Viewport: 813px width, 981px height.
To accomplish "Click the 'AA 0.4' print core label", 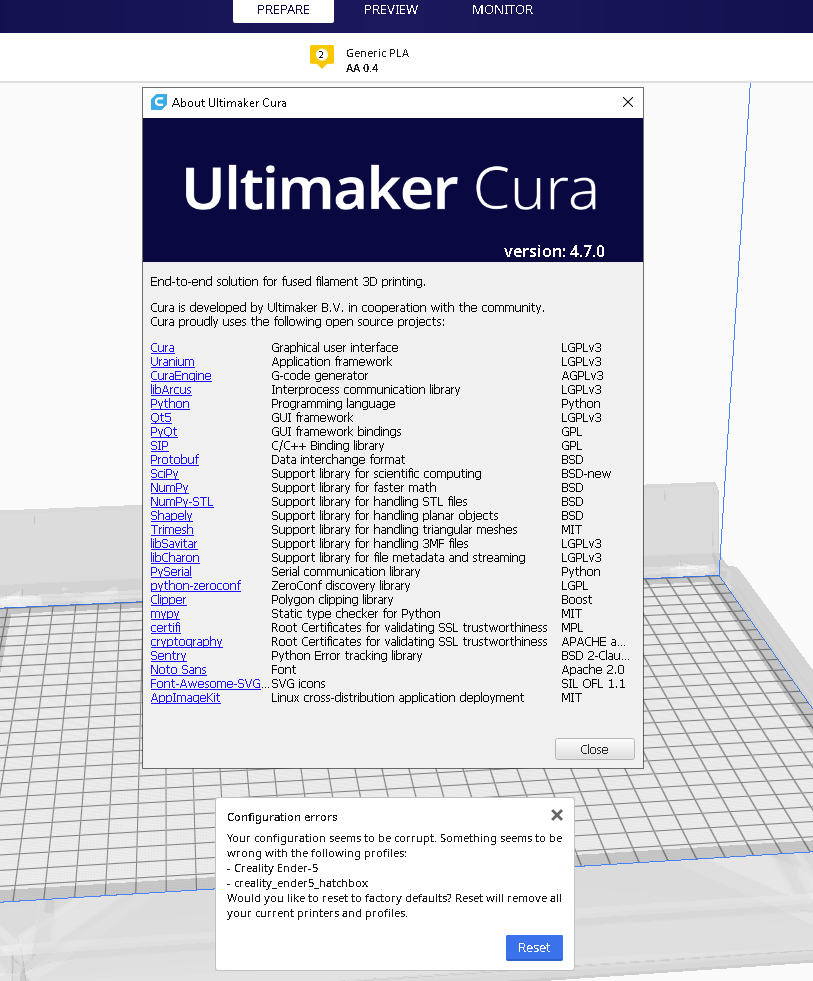I will [362, 68].
